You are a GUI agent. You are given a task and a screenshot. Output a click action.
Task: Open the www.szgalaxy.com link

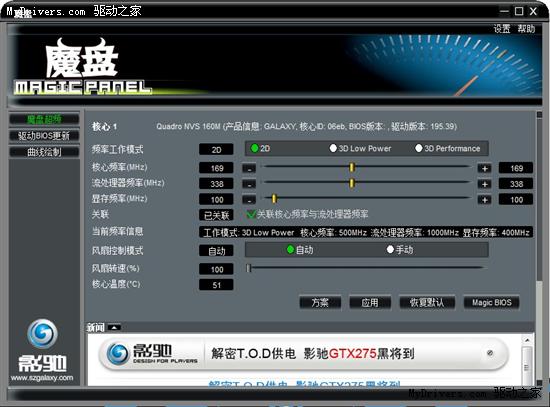coord(42,378)
